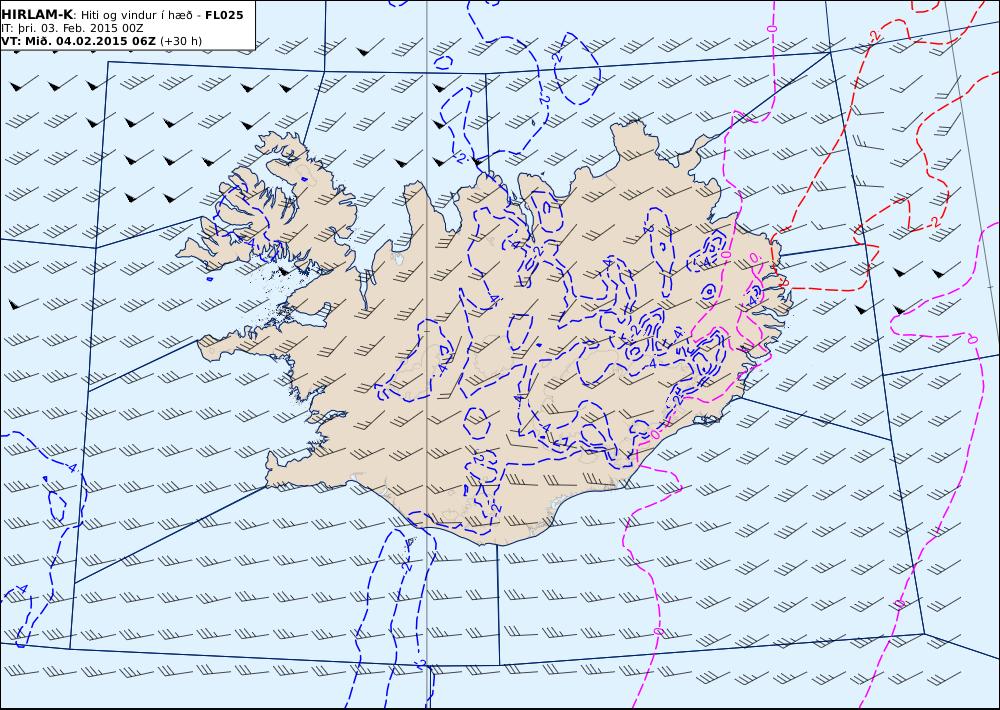The width and height of the screenshot is (1000, 710).
Task: Select the 'Hiti og vindur í hæð' text
Action: coord(136,15)
